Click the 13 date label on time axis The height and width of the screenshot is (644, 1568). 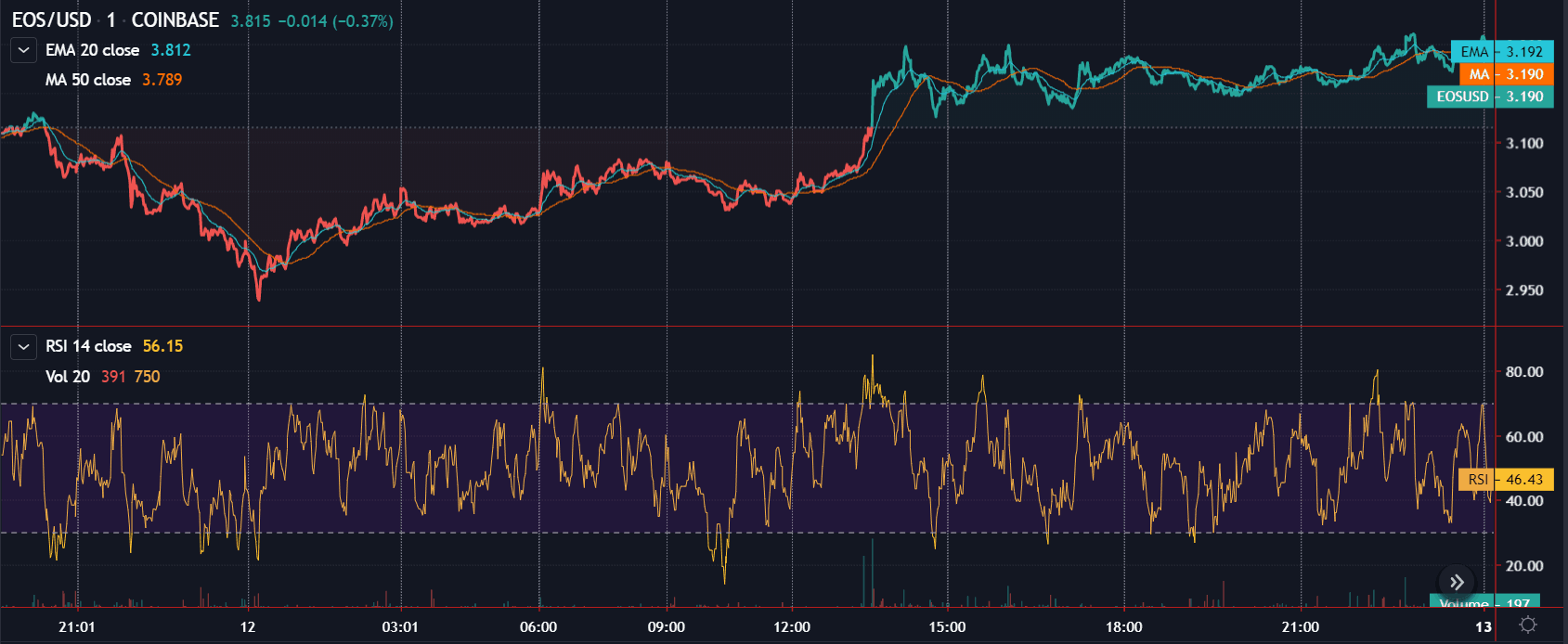(1484, 627)
